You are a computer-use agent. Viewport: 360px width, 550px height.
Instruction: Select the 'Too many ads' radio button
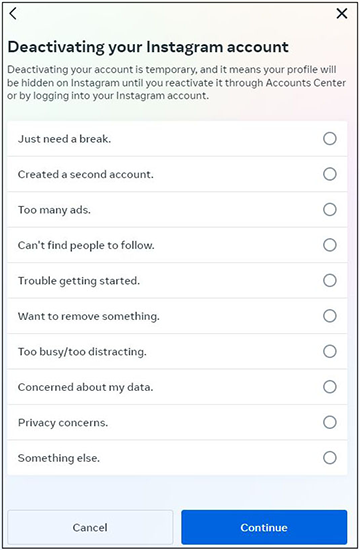330,209
